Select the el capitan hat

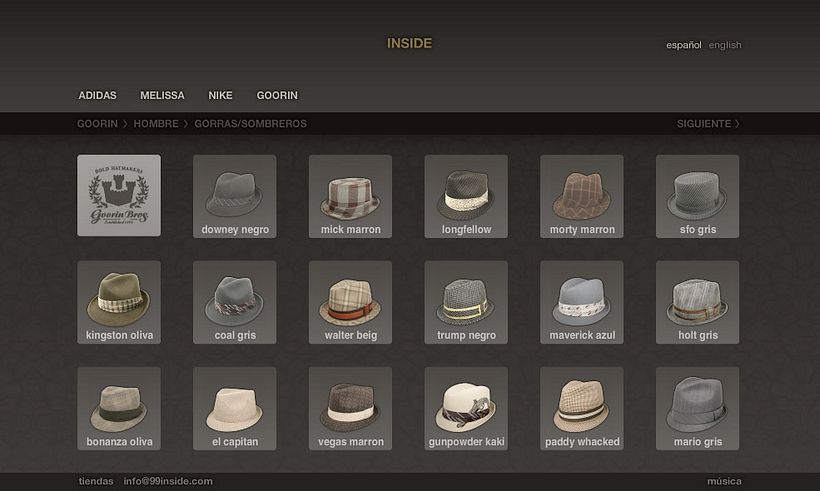coord(235,408)
